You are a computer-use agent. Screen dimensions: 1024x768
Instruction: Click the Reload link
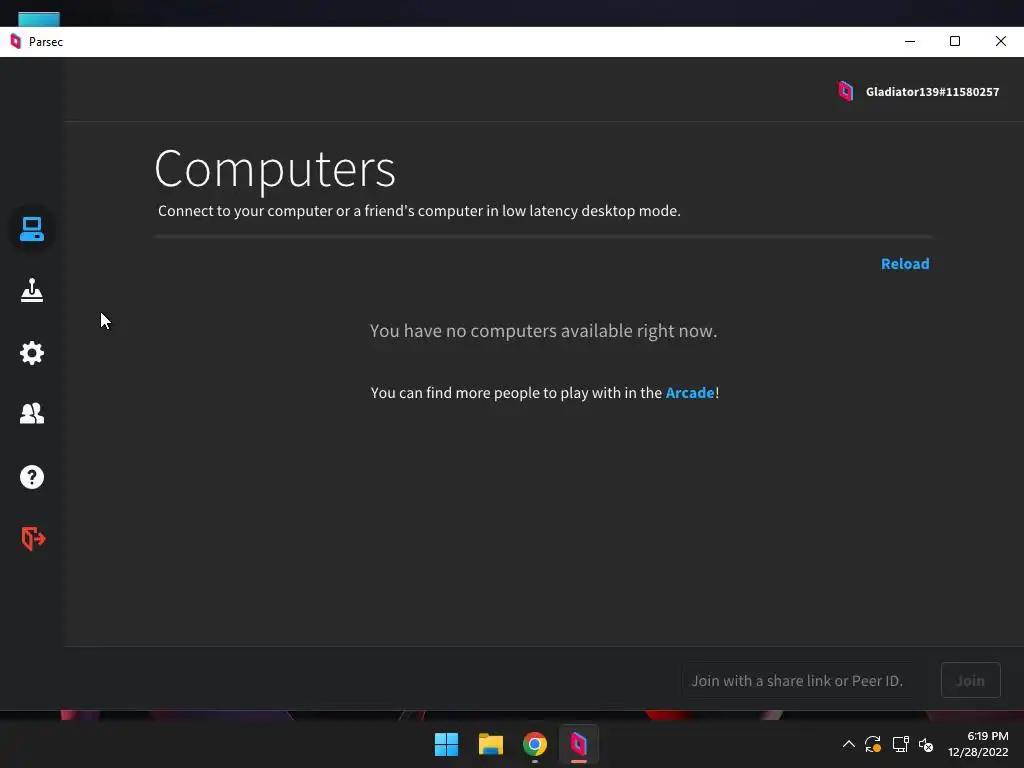click(904, 264)
